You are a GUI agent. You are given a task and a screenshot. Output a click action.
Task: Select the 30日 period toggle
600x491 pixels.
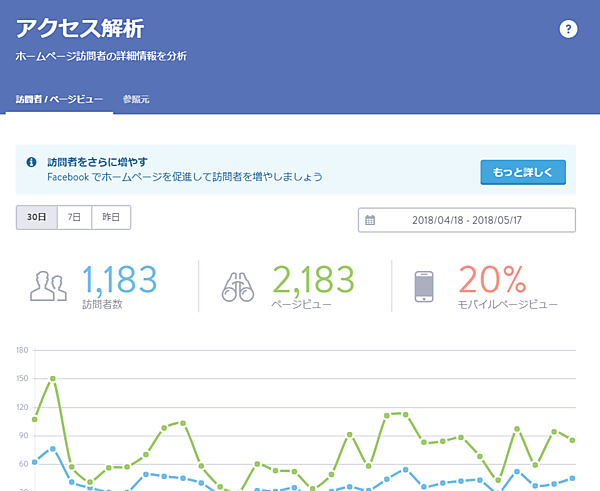coord(36,217)
